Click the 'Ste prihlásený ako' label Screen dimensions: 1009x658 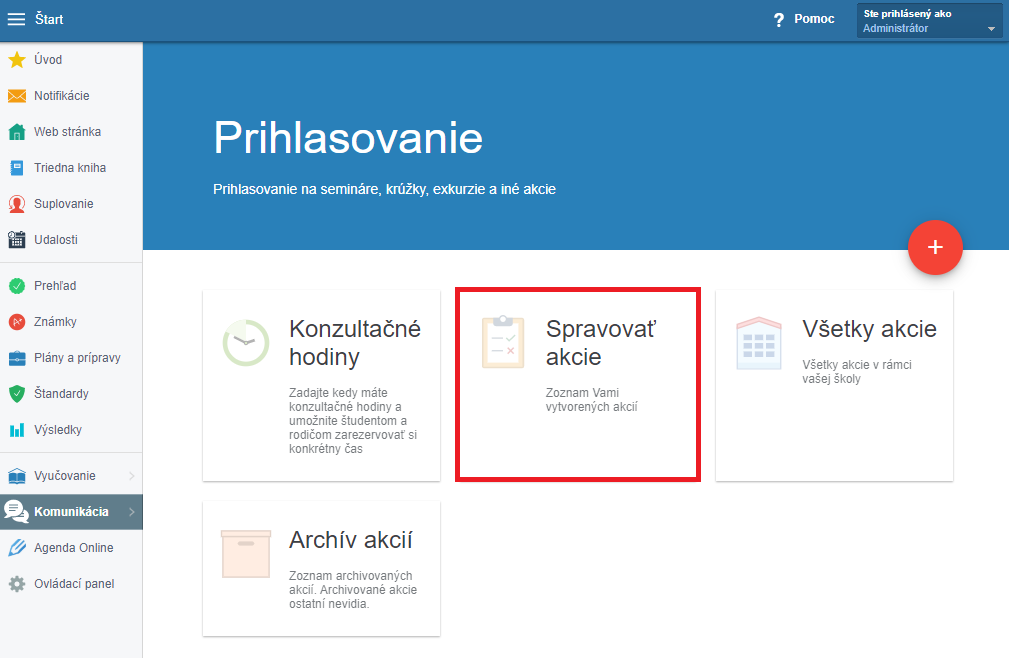pos(907,14)
